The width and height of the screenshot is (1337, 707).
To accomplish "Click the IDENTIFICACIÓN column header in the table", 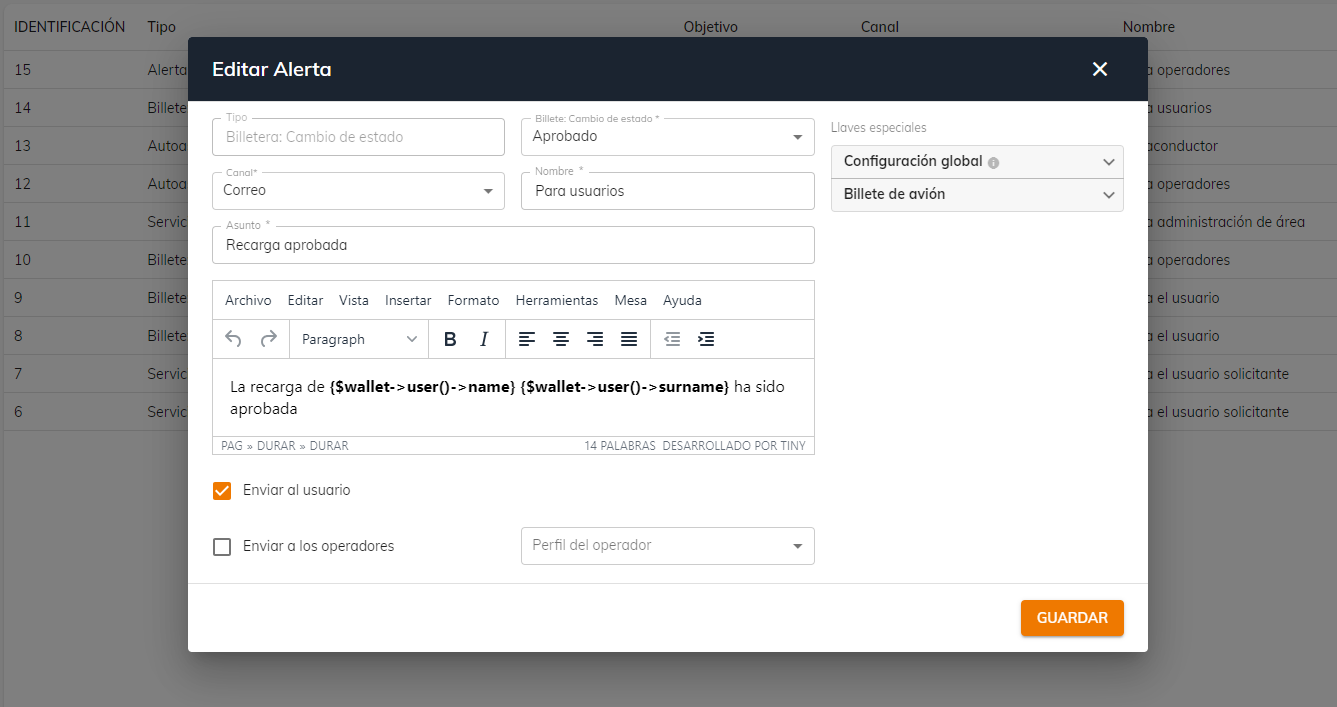I will coord(69,27).
